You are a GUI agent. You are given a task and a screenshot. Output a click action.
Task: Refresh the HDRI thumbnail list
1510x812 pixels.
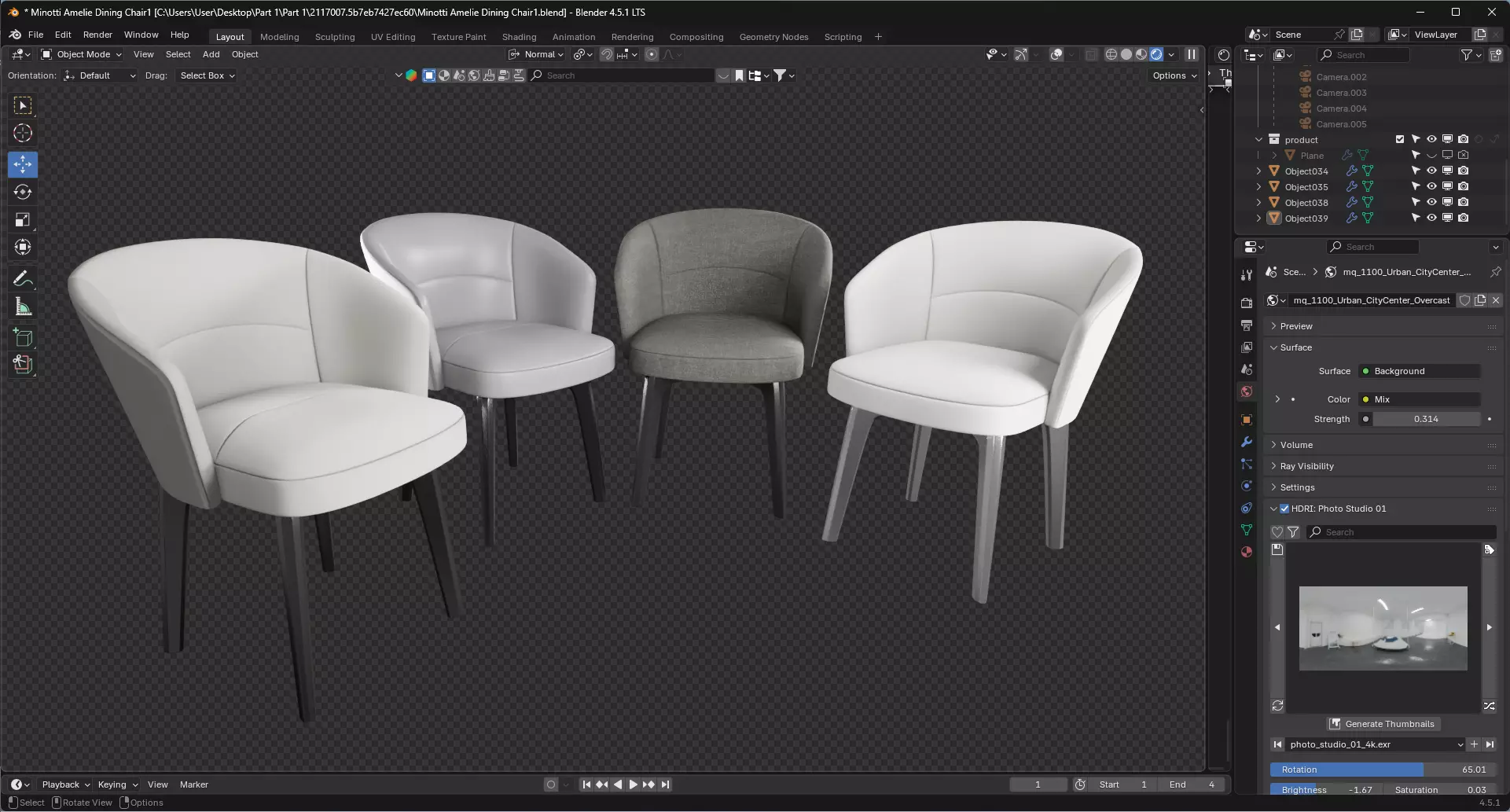point(1277,706)
